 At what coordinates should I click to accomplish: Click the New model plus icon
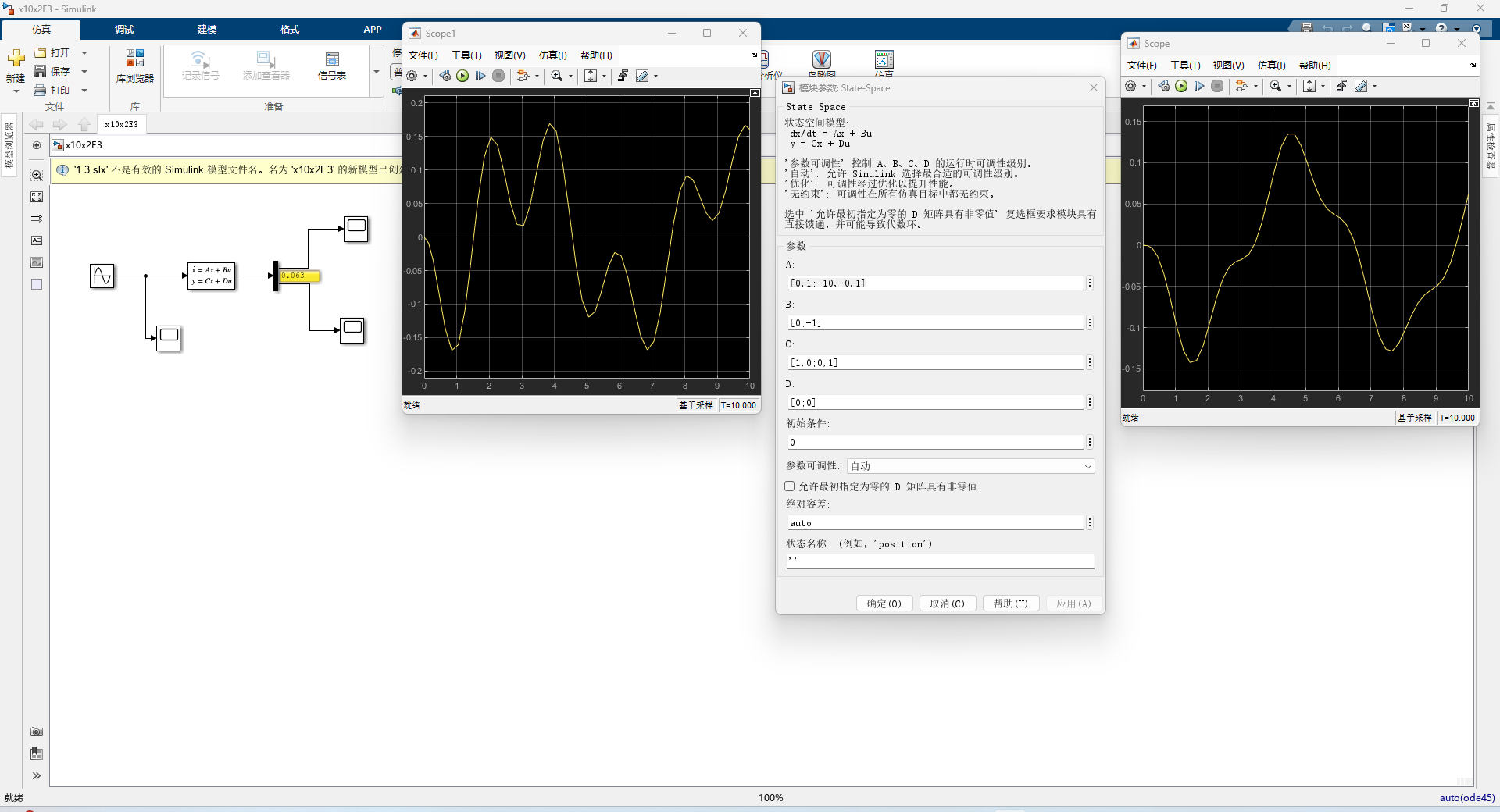click(16, 59)
